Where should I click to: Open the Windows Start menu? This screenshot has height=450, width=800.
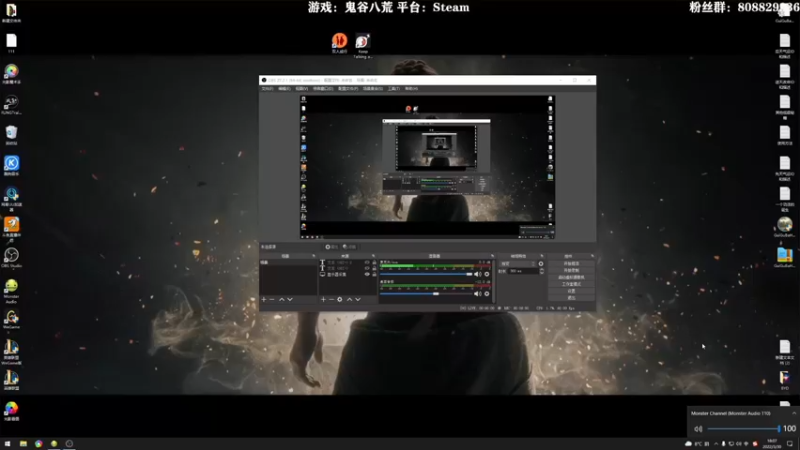(7, 444)
